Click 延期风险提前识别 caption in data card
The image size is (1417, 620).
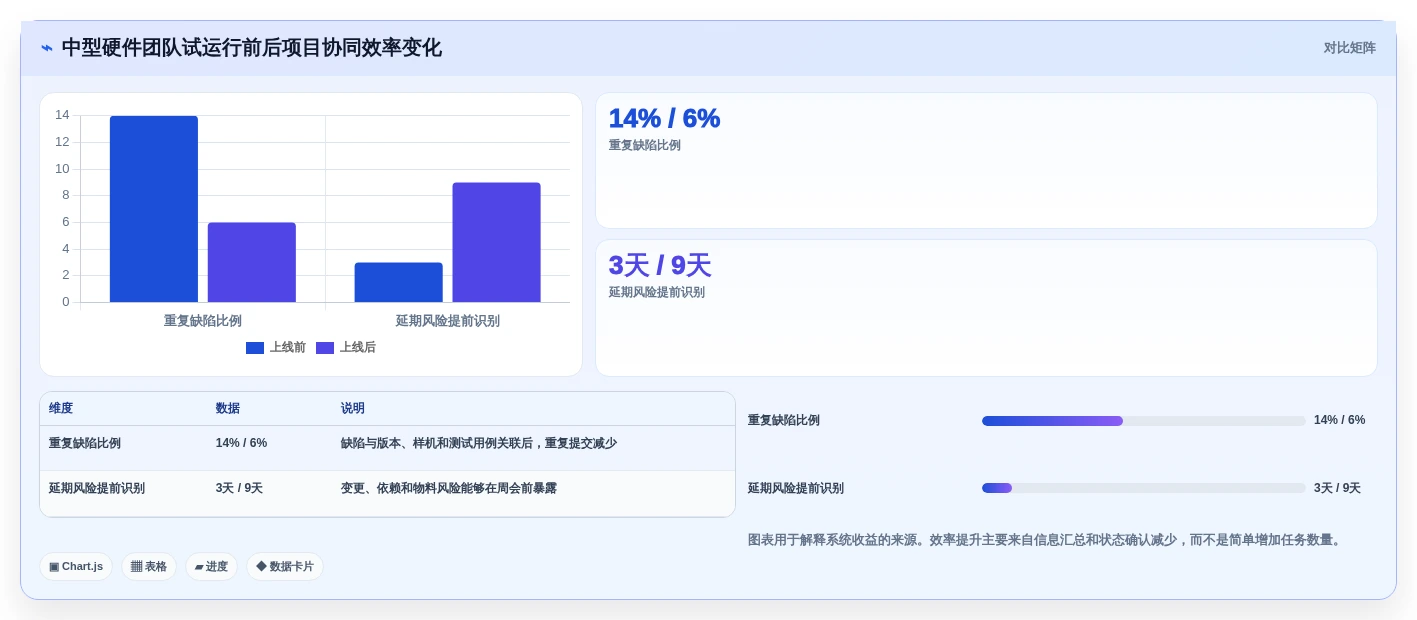657,292
